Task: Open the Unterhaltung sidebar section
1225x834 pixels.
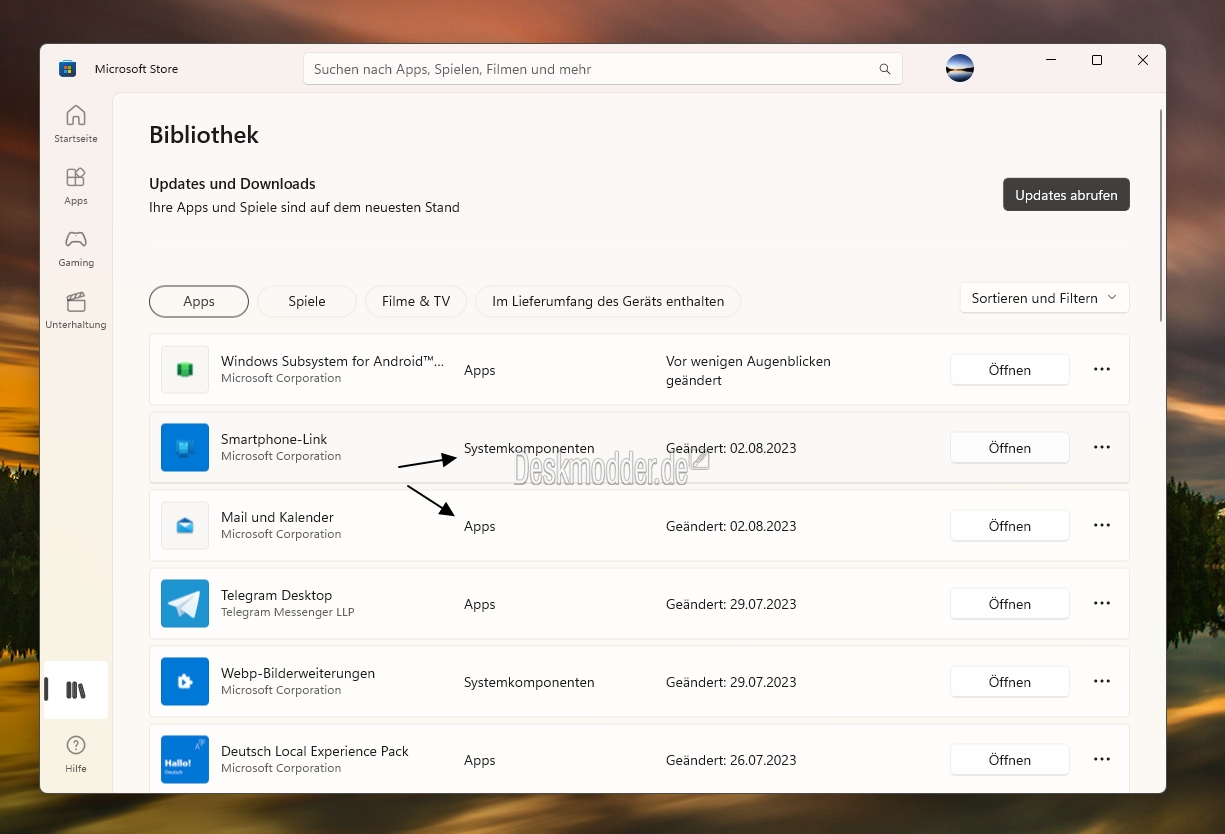Action: point(76,310)
